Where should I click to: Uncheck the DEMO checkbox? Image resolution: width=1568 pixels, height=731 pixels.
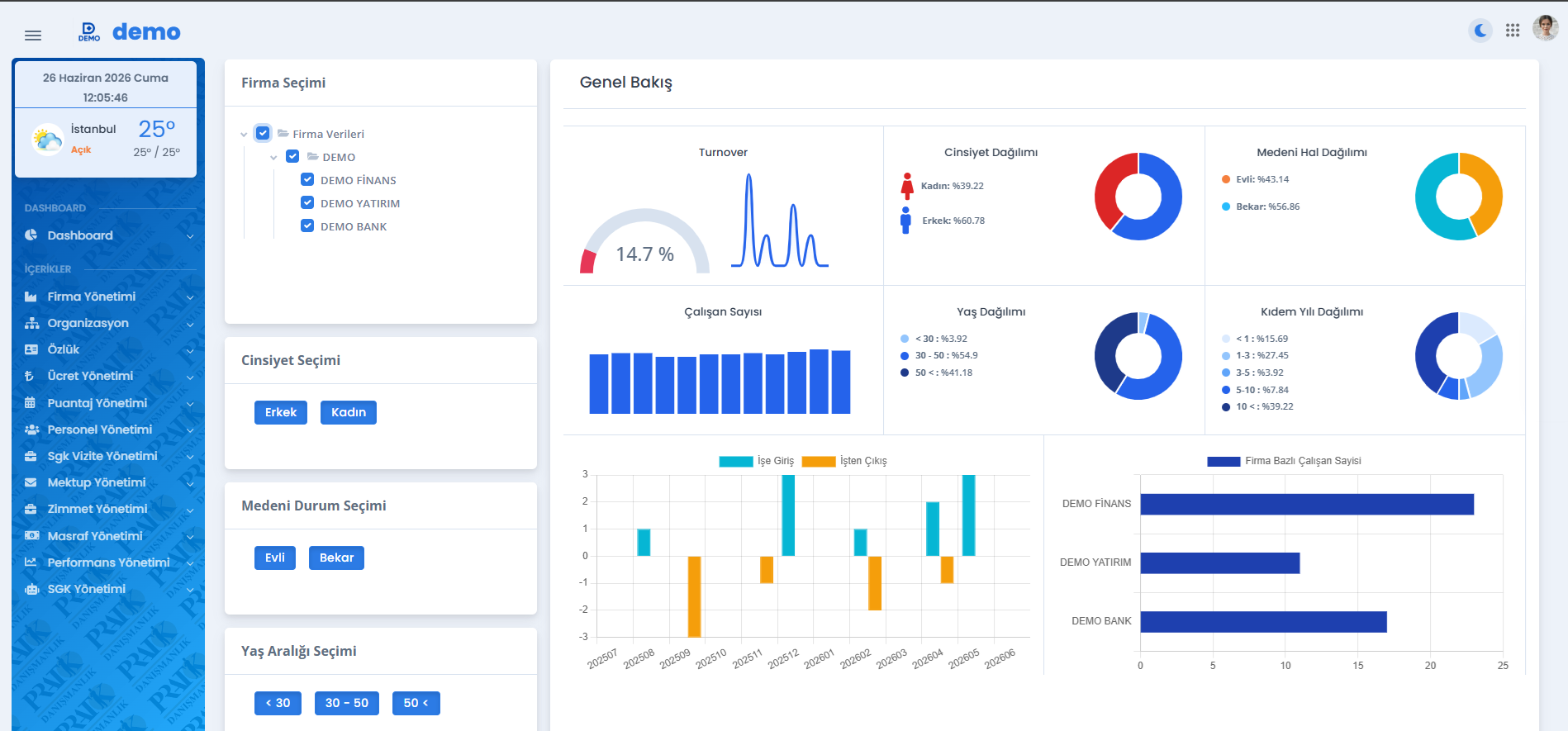click(x=292, y=156)
